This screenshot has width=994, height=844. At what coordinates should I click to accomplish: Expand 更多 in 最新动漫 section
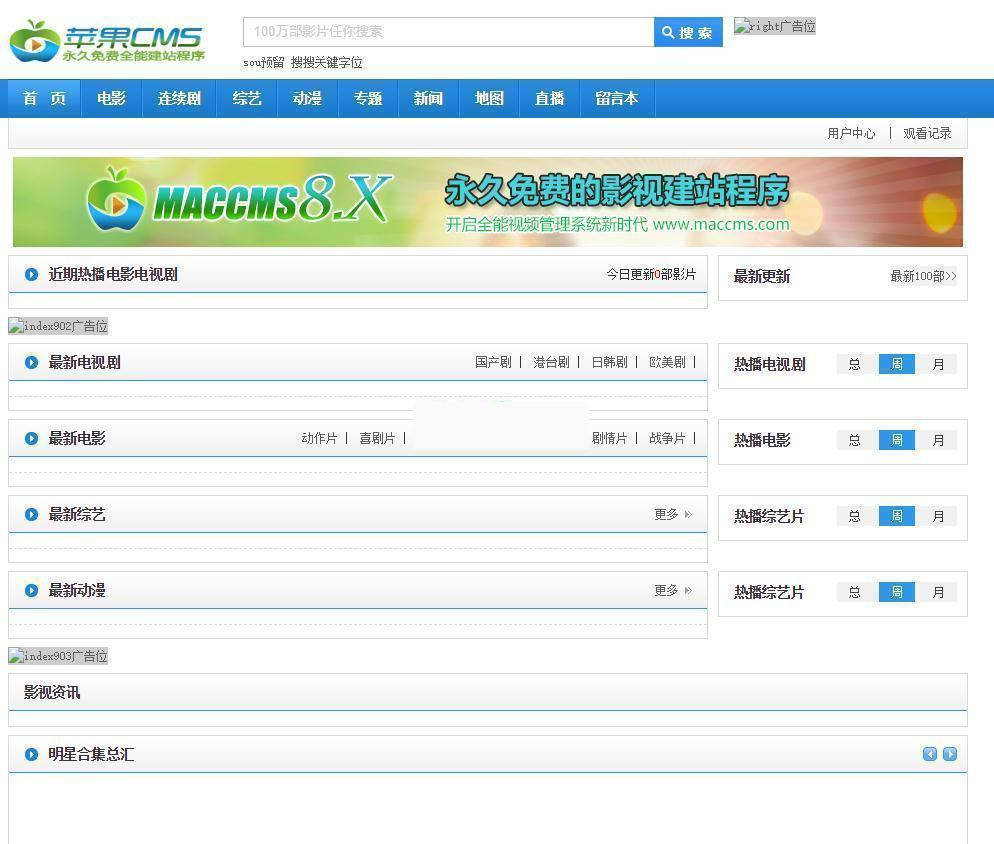pyautogui.click(x=673, y=590)
